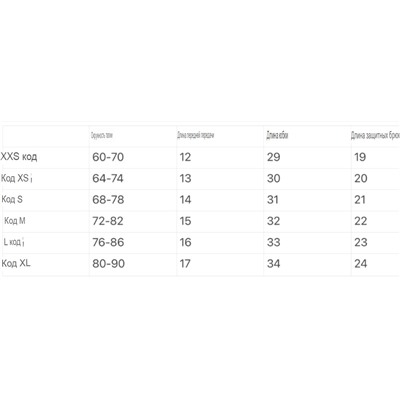Click the cell with value 29
Image resolution: width=400 pixels, height=400 pixels.
(273, 157)
